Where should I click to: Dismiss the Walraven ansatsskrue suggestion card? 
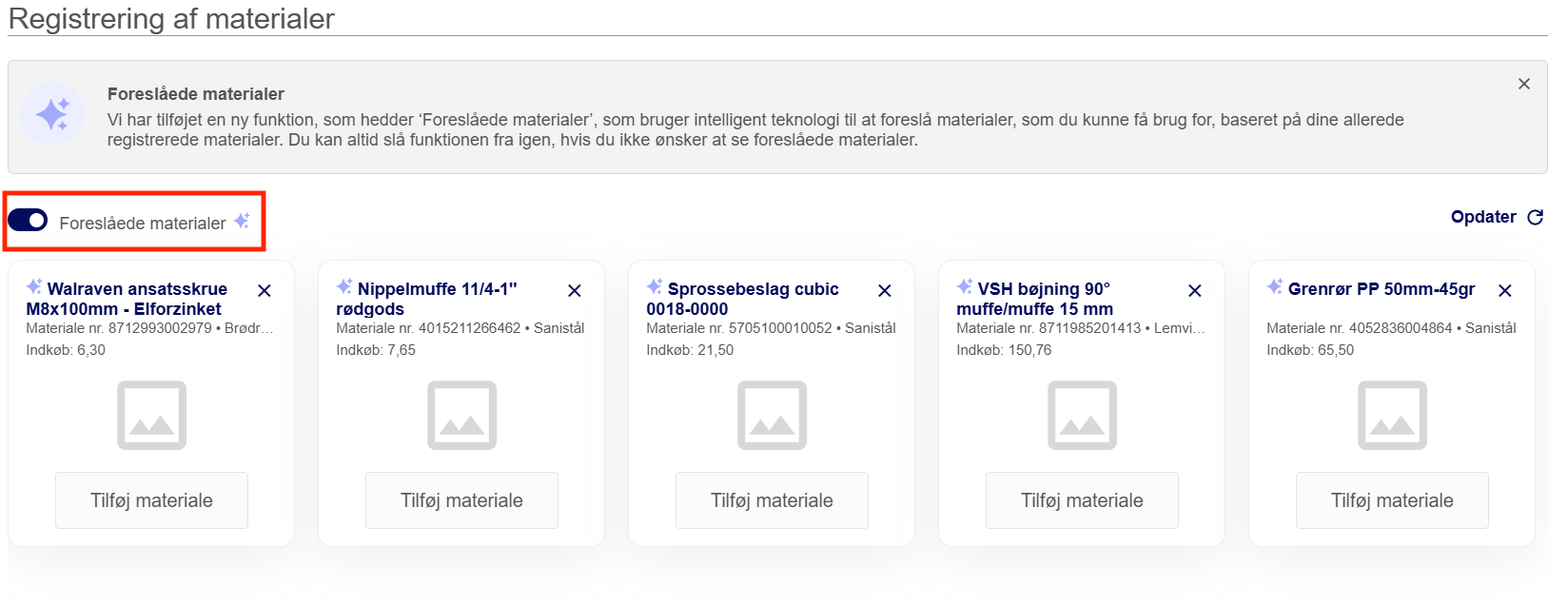pos(265,291)
